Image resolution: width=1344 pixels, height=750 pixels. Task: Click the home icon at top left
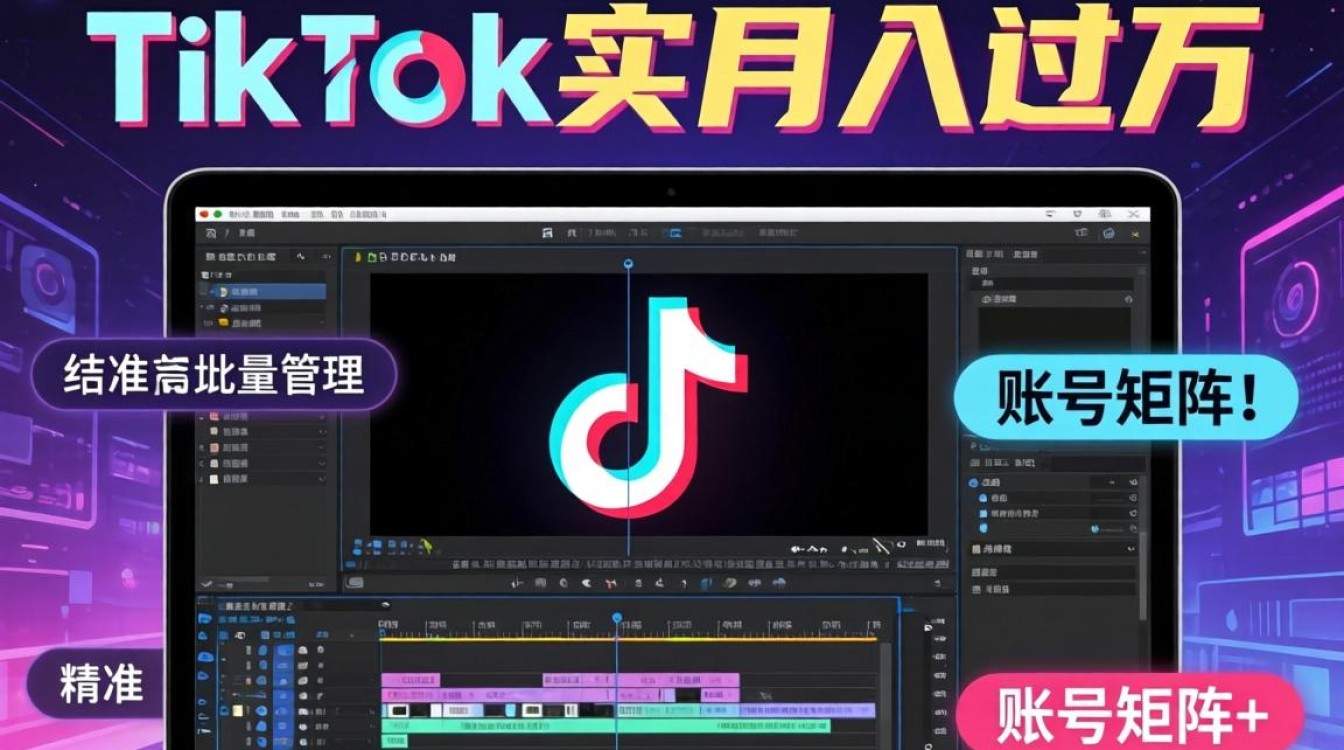[212, 231]
